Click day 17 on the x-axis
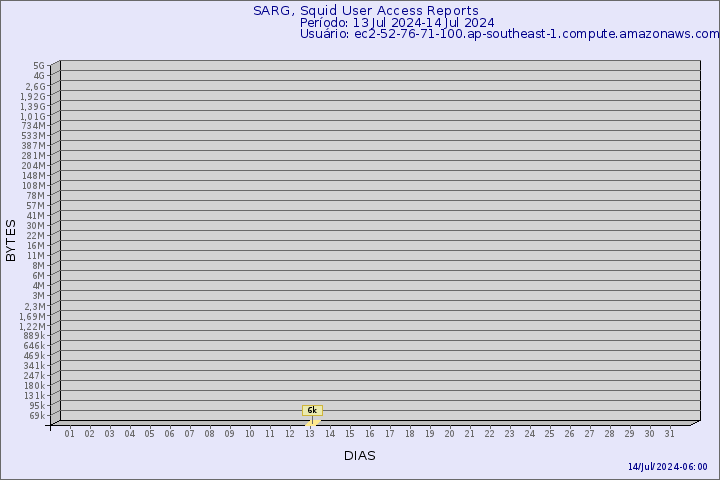Screen dimensions: 720x480 pos(389,434)
